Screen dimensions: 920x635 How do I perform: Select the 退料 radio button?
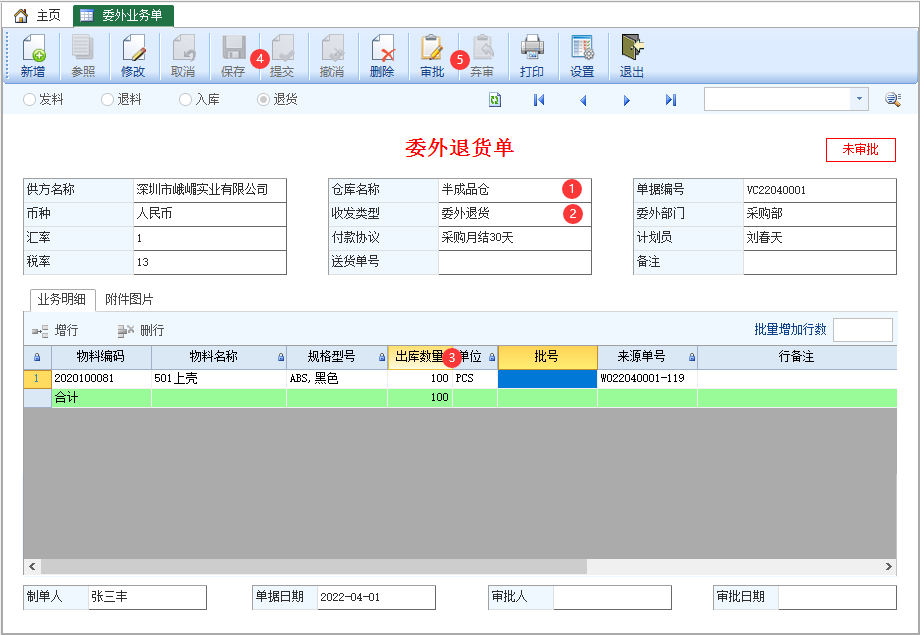[107, 100]
